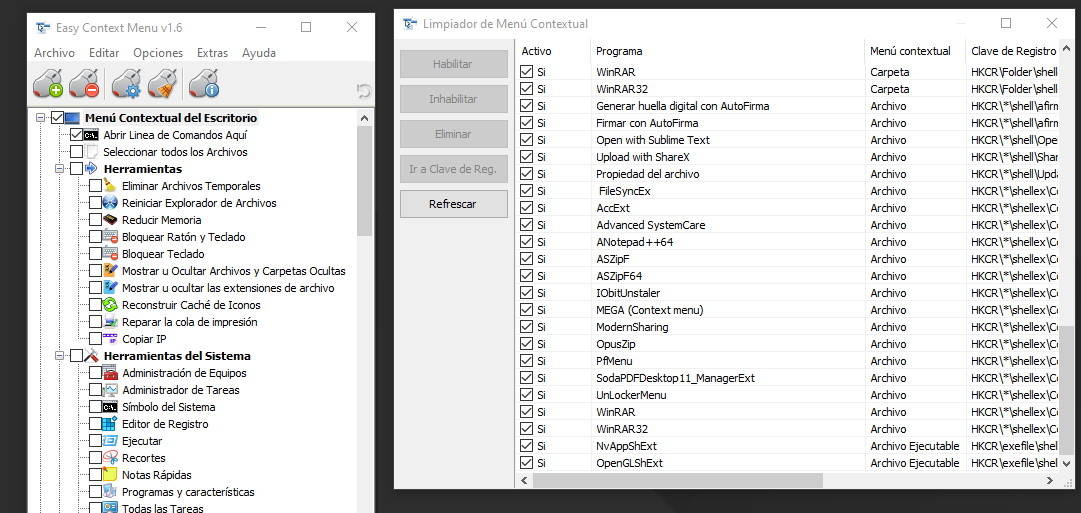Click the red minus mouse toolbar icon
1081x513 pixels.
tap(86, 84)
